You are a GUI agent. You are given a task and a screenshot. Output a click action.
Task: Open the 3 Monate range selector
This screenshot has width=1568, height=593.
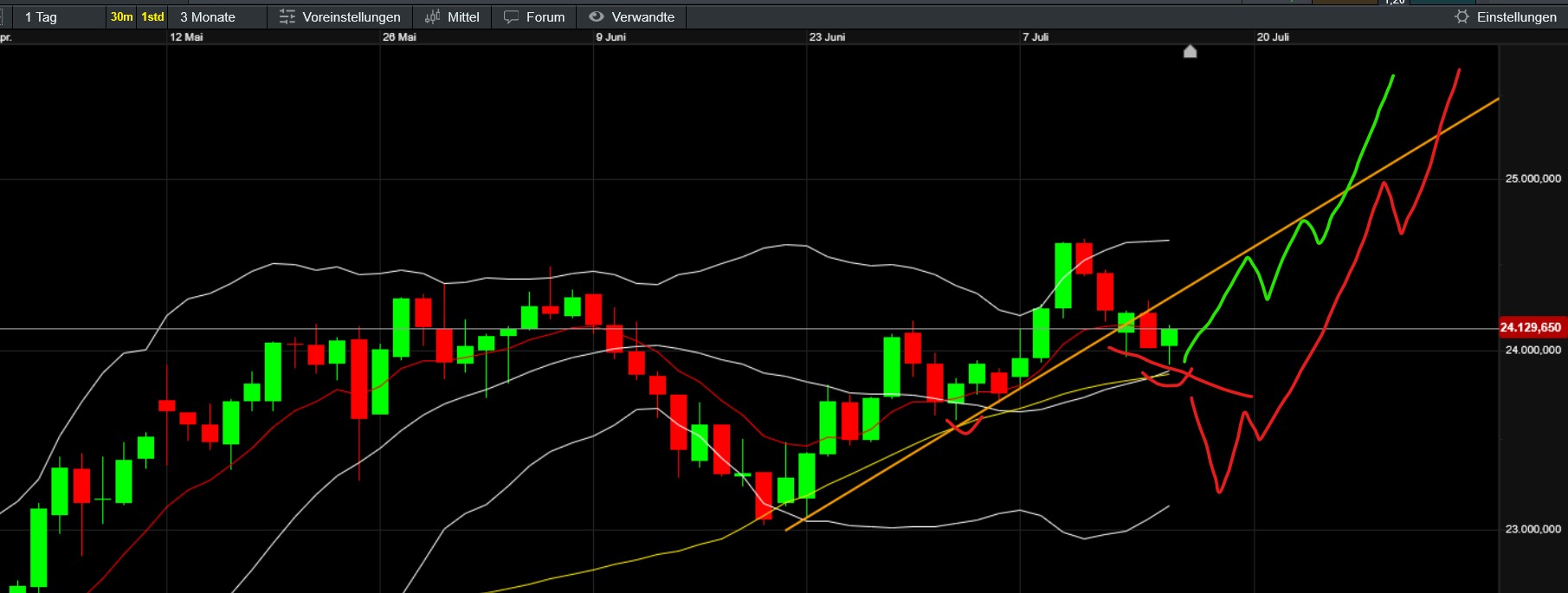coord(208,17)
